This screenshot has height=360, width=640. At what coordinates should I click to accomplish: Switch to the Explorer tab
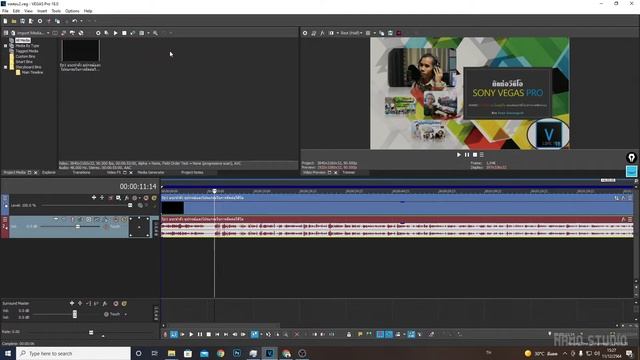click(x=49, y=173)
